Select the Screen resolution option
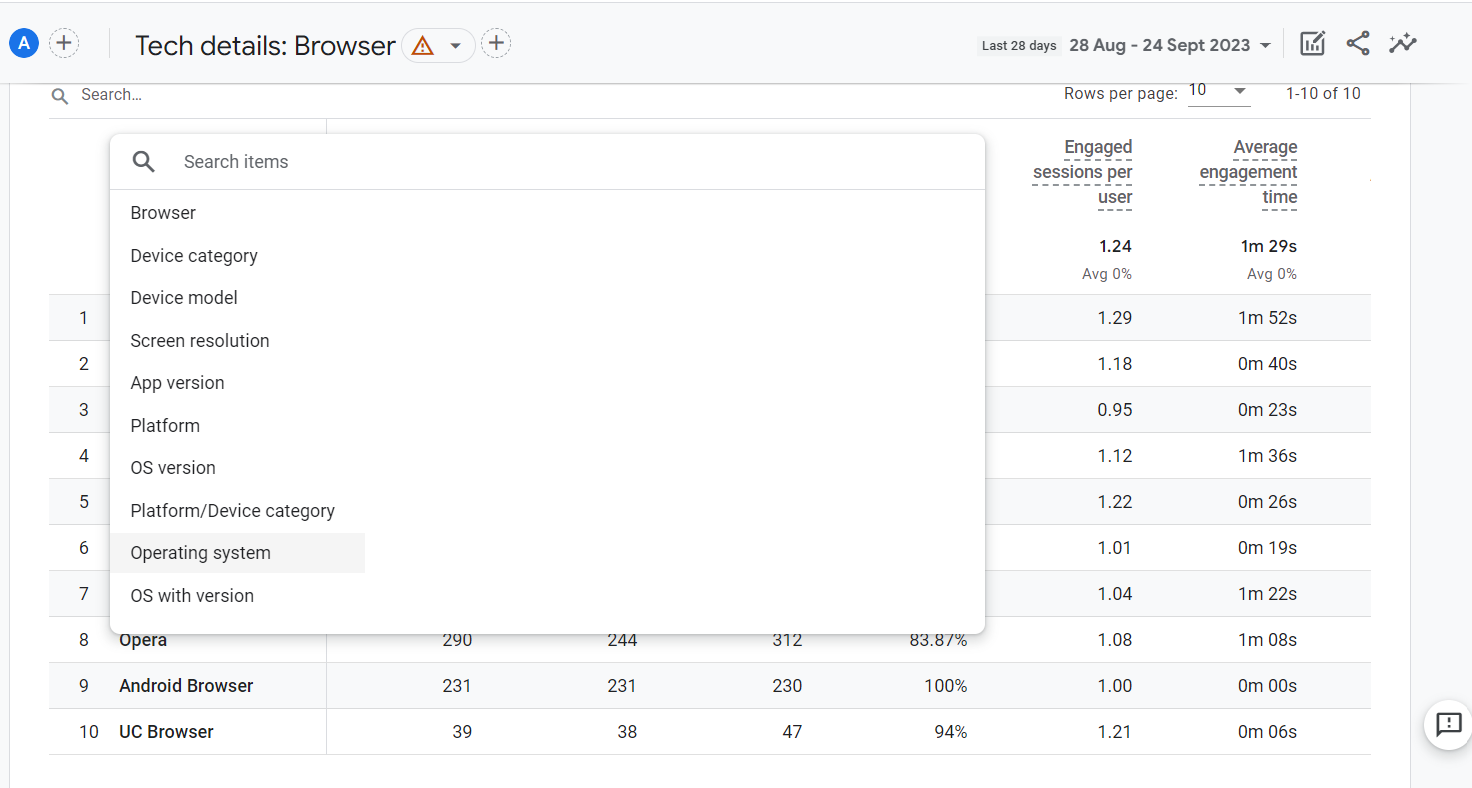This screenshot has width=1472, height=788. click(200, 341)
